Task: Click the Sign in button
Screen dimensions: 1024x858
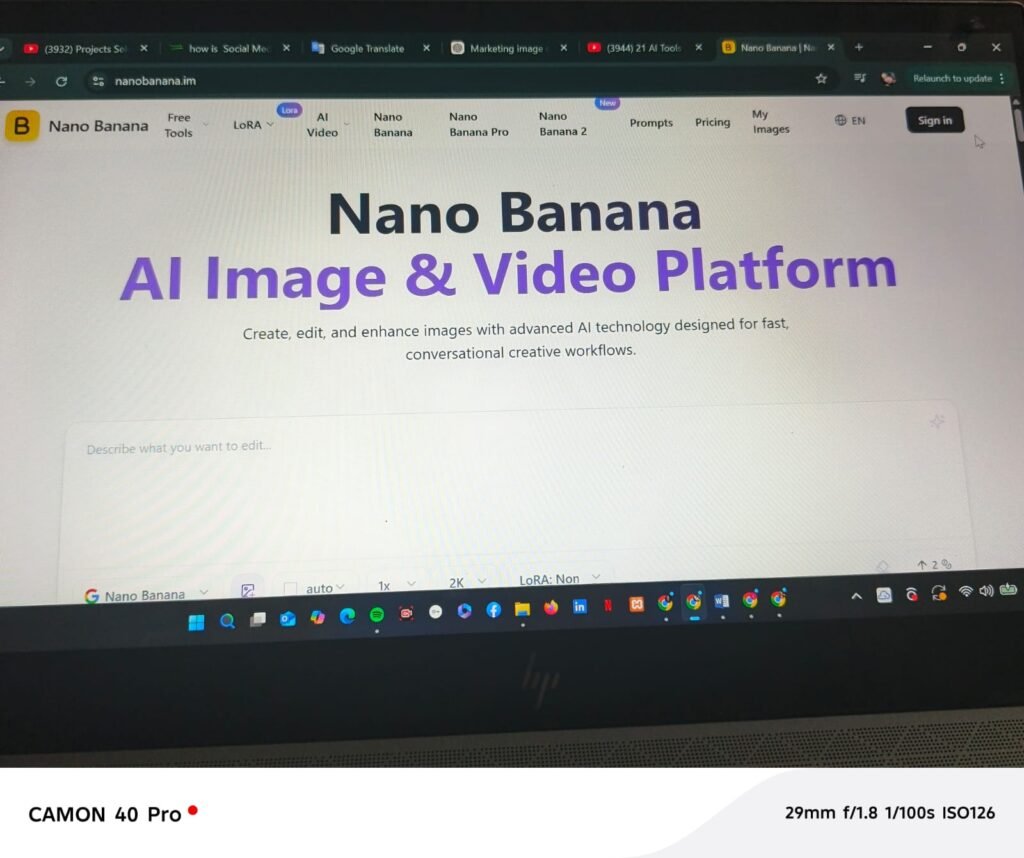Action: coord(934,120)
